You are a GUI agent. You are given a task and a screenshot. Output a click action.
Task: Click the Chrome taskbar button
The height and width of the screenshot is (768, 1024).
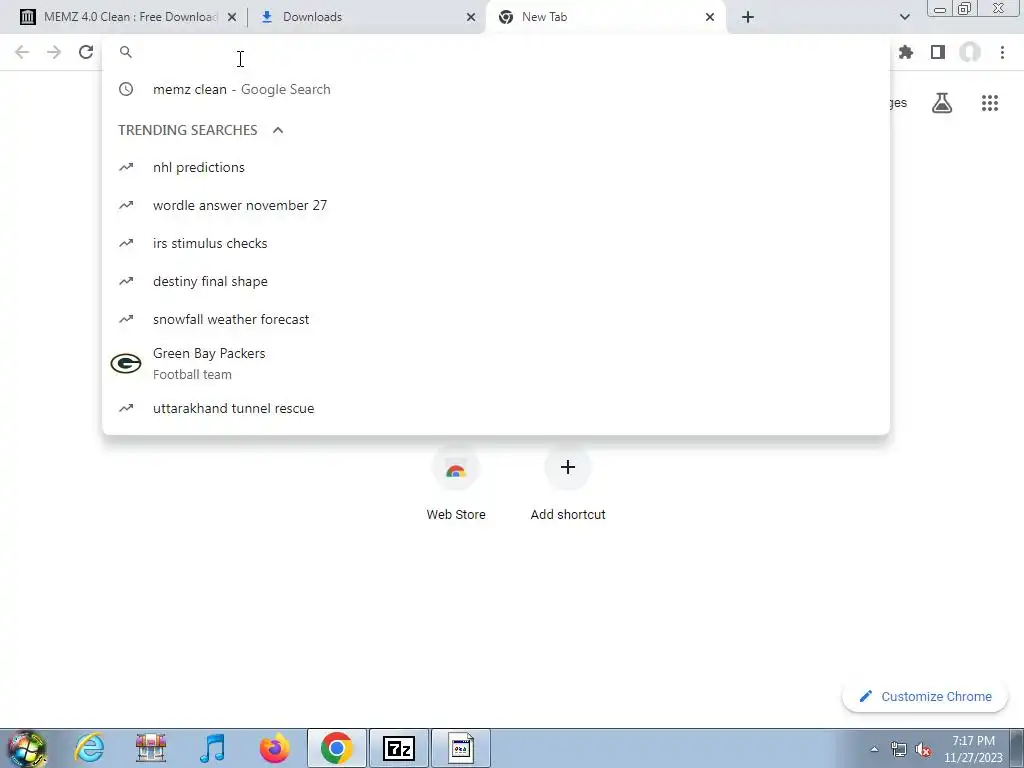pos(336,748)
